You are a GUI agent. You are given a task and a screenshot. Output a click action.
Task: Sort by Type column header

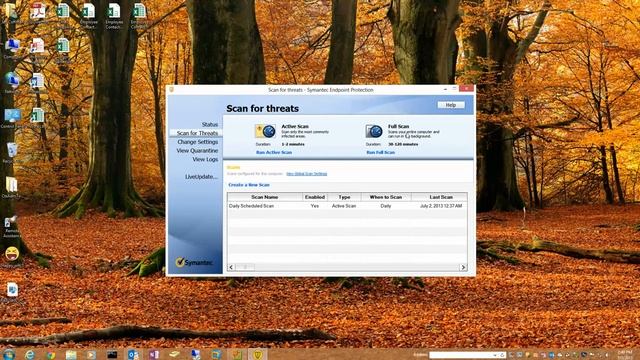[344, 197]
